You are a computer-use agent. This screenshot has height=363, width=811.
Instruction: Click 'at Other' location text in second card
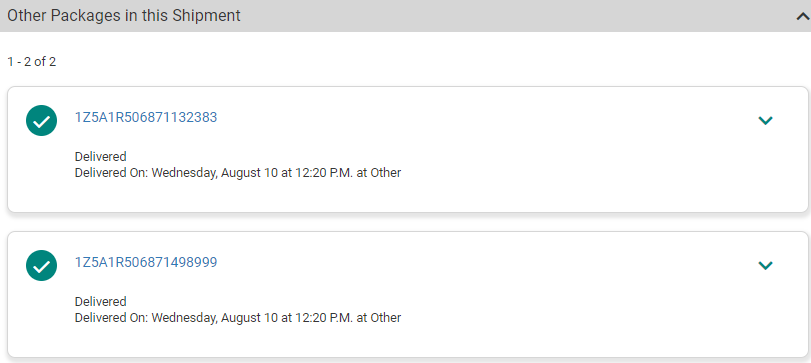pyautogui.click(x=379, y=317)
